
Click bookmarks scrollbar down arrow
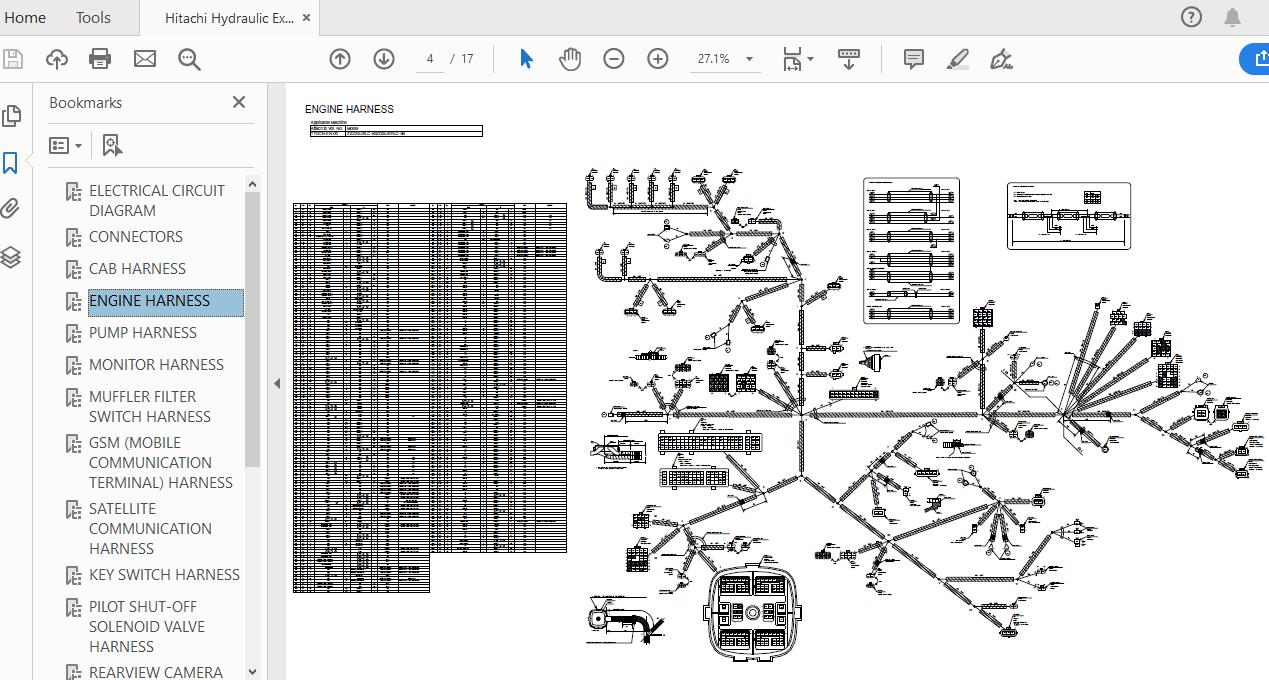[x=252, y=671]
